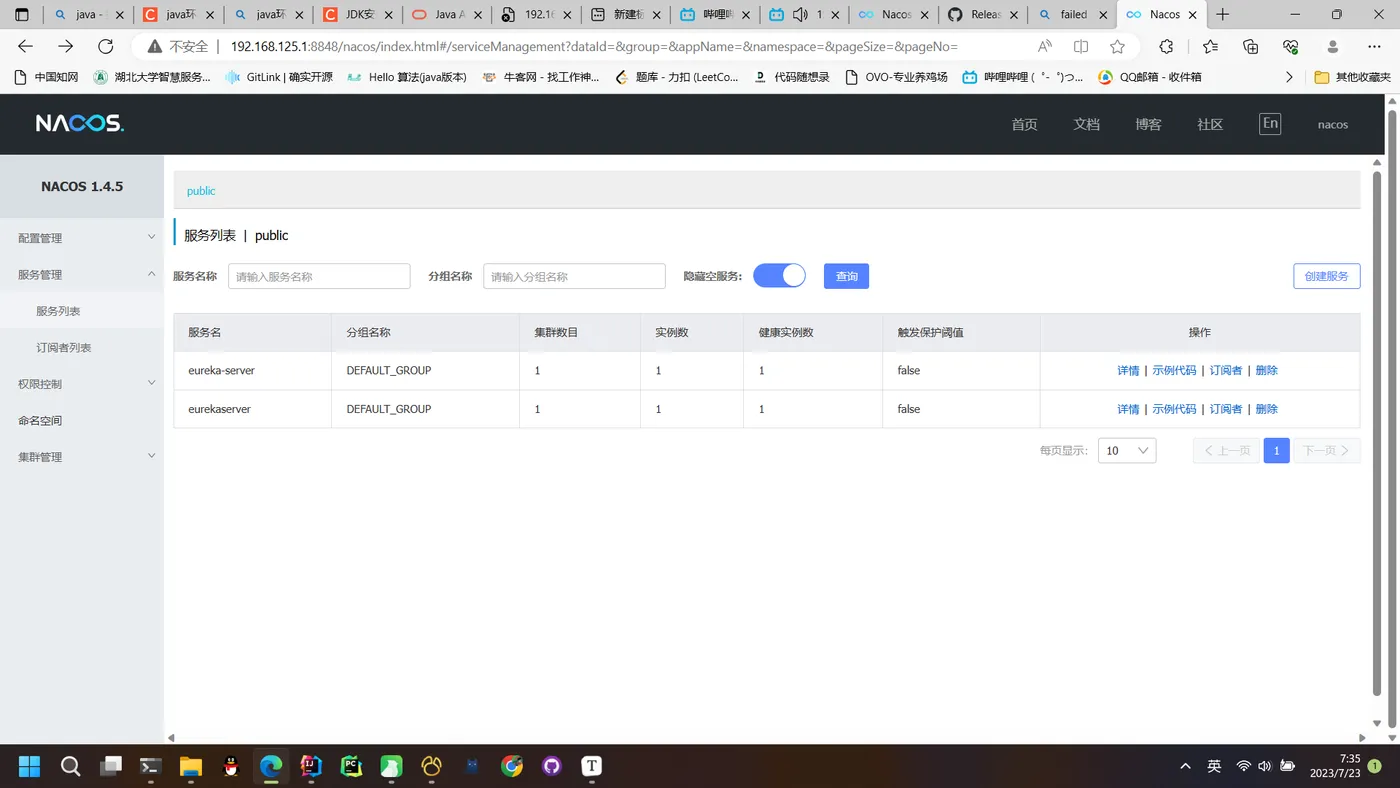Expand the 权限控制 sidebar menu
The image size is (1400, 788).
point(82,384)
